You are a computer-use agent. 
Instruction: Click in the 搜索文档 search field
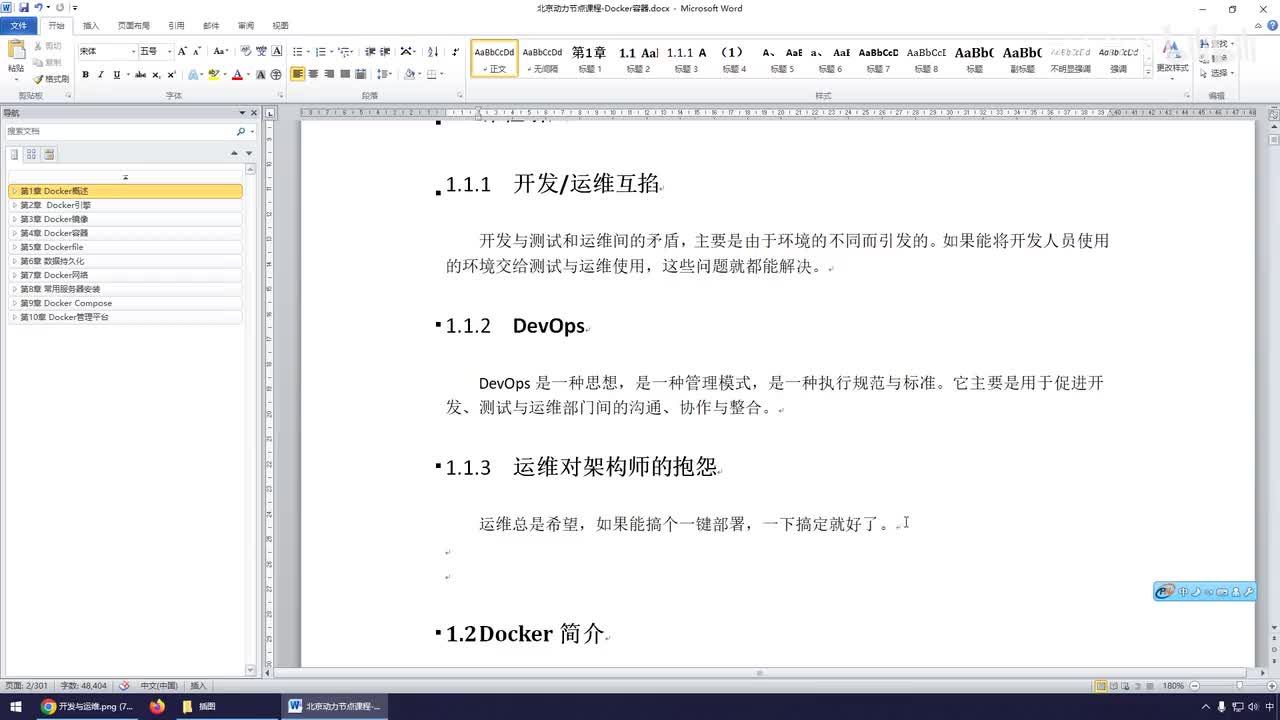tap(118, 132)
